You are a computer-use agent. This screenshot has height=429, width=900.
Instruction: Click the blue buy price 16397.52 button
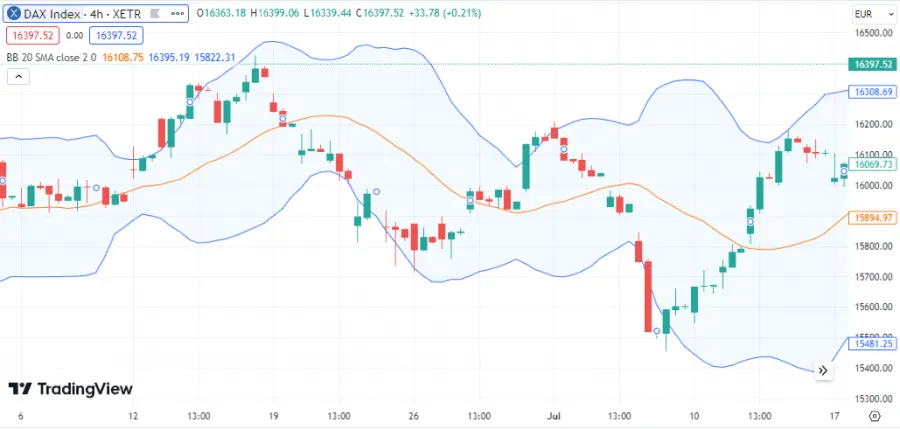[x=117, y=35]
